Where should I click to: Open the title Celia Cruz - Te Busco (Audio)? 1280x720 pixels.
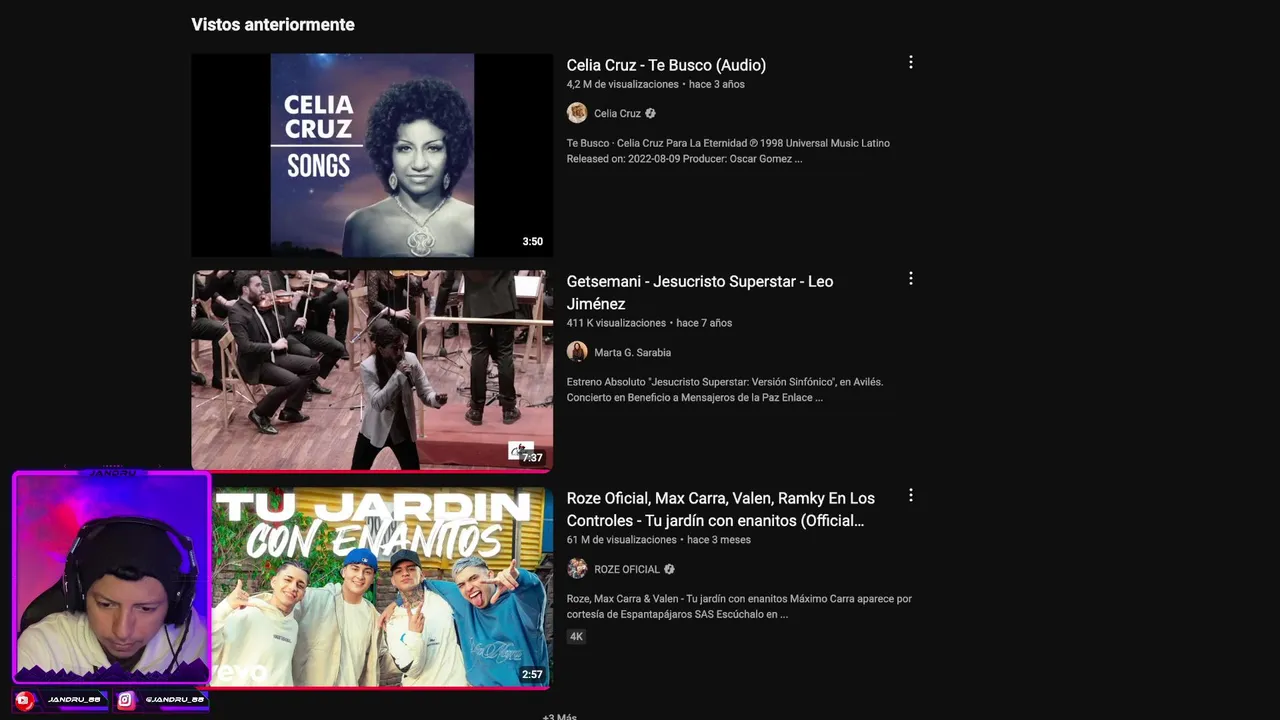pyautogui.click(x=666, y=65)
